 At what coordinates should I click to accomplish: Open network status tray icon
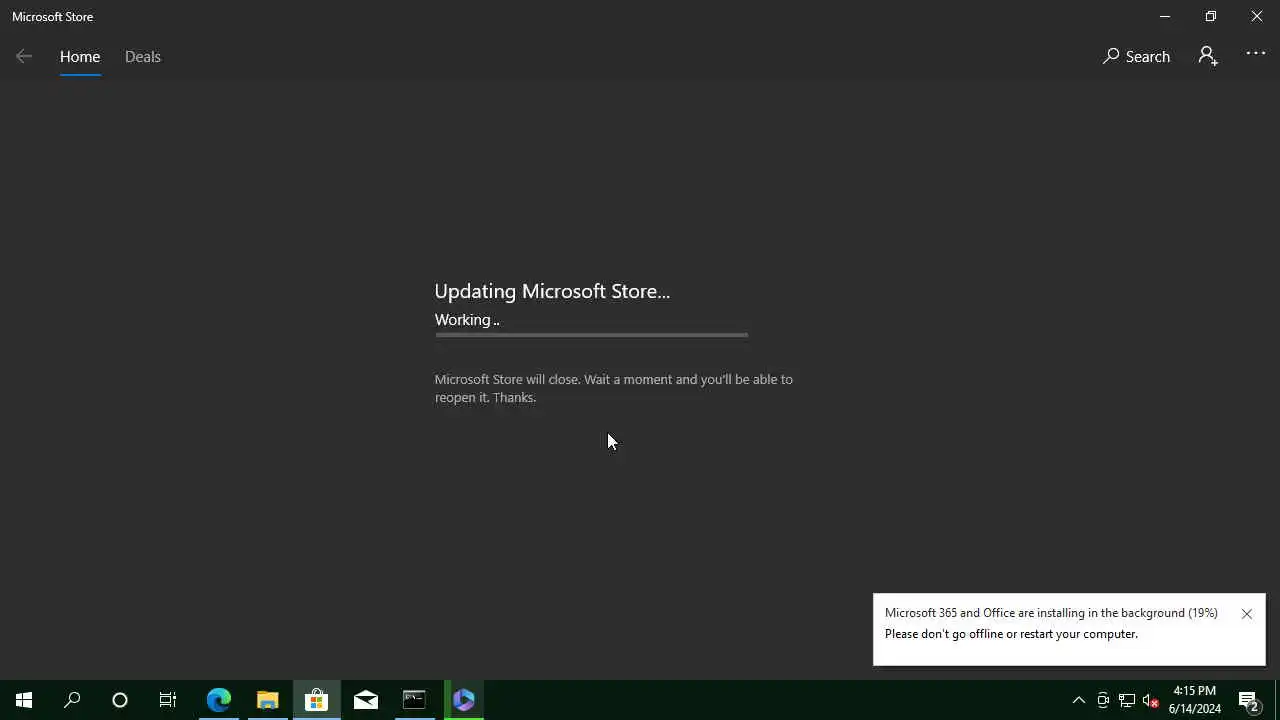1127,700
